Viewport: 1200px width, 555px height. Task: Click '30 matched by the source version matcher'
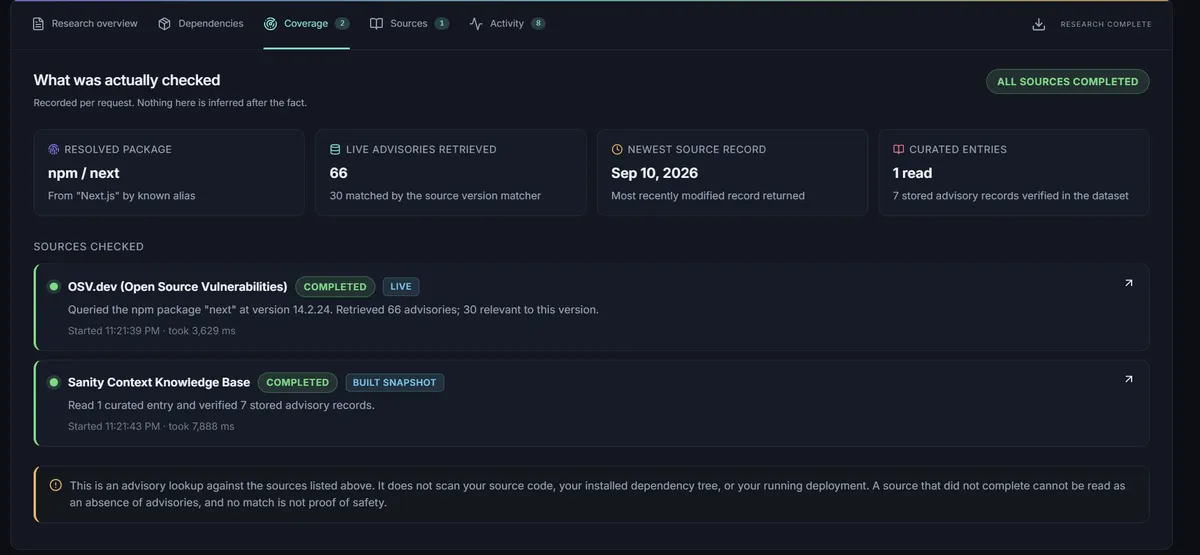coord(435,196)
